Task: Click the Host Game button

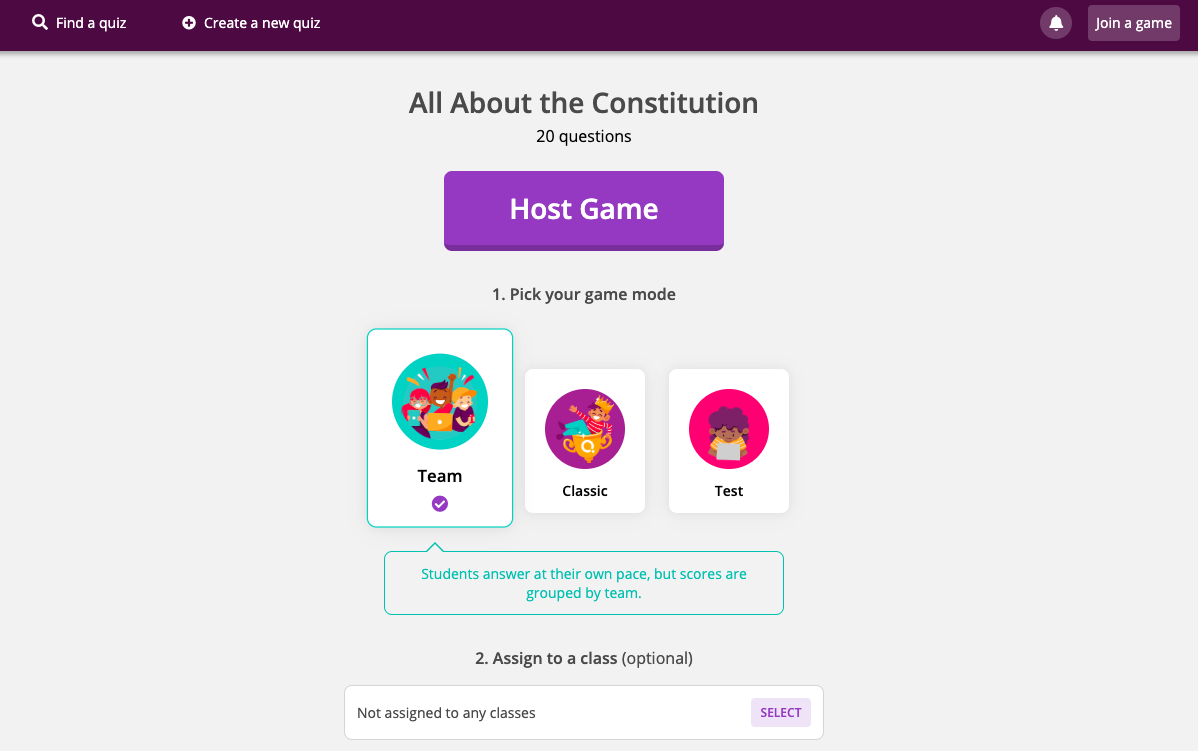Action: [584, 211]
